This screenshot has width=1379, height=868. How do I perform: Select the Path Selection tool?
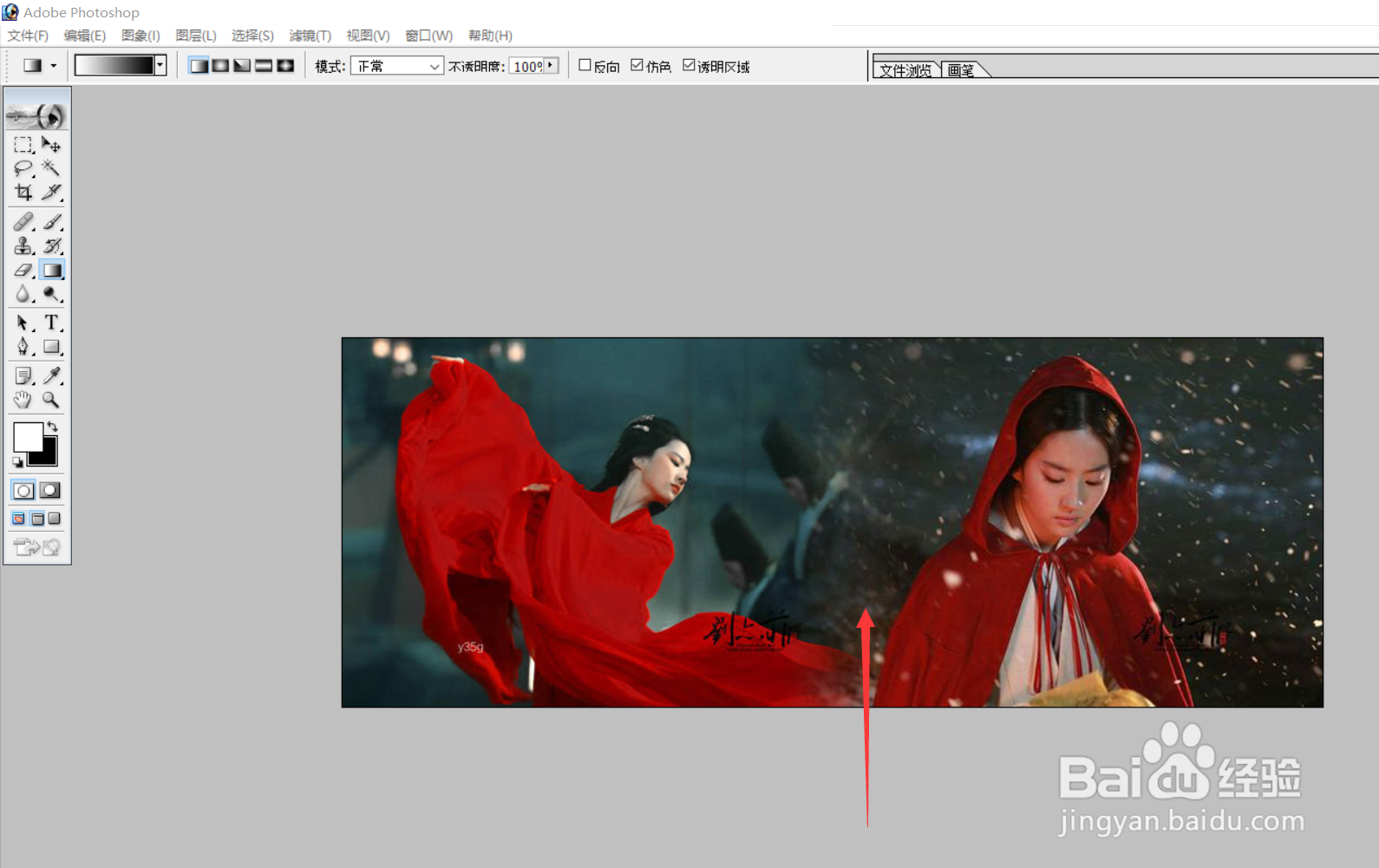point(23,323)
